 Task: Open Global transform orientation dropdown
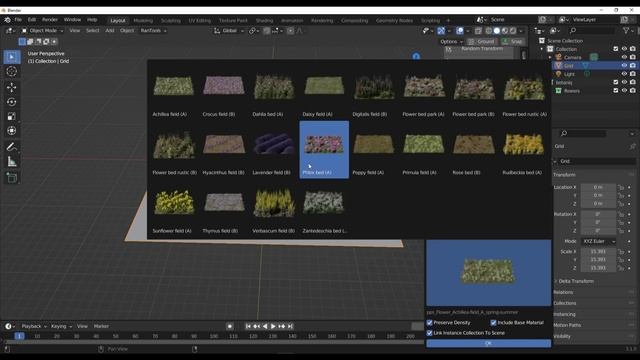[229, 31]
